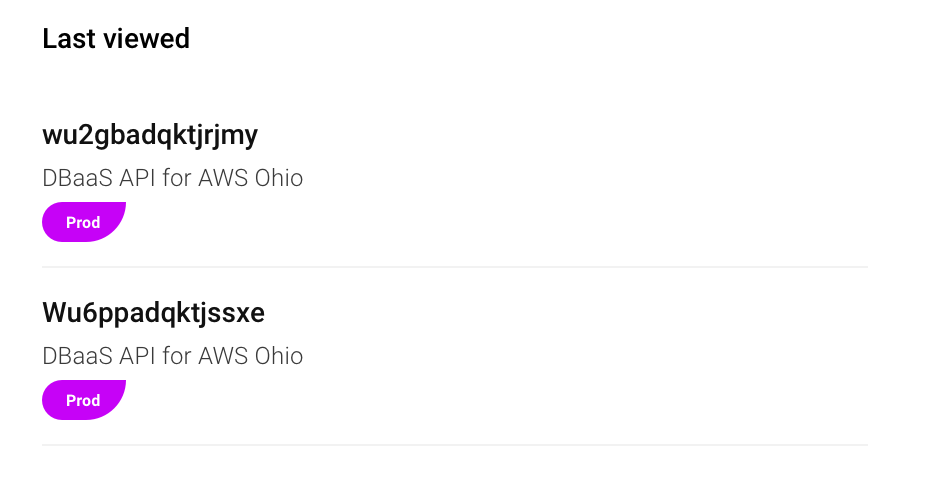Image resolution: width=949 pixels, height=499 pixels.
Task: Click the word "Ohio" in Wu6ppadqktjssxe's description
Action: [277, 357]
